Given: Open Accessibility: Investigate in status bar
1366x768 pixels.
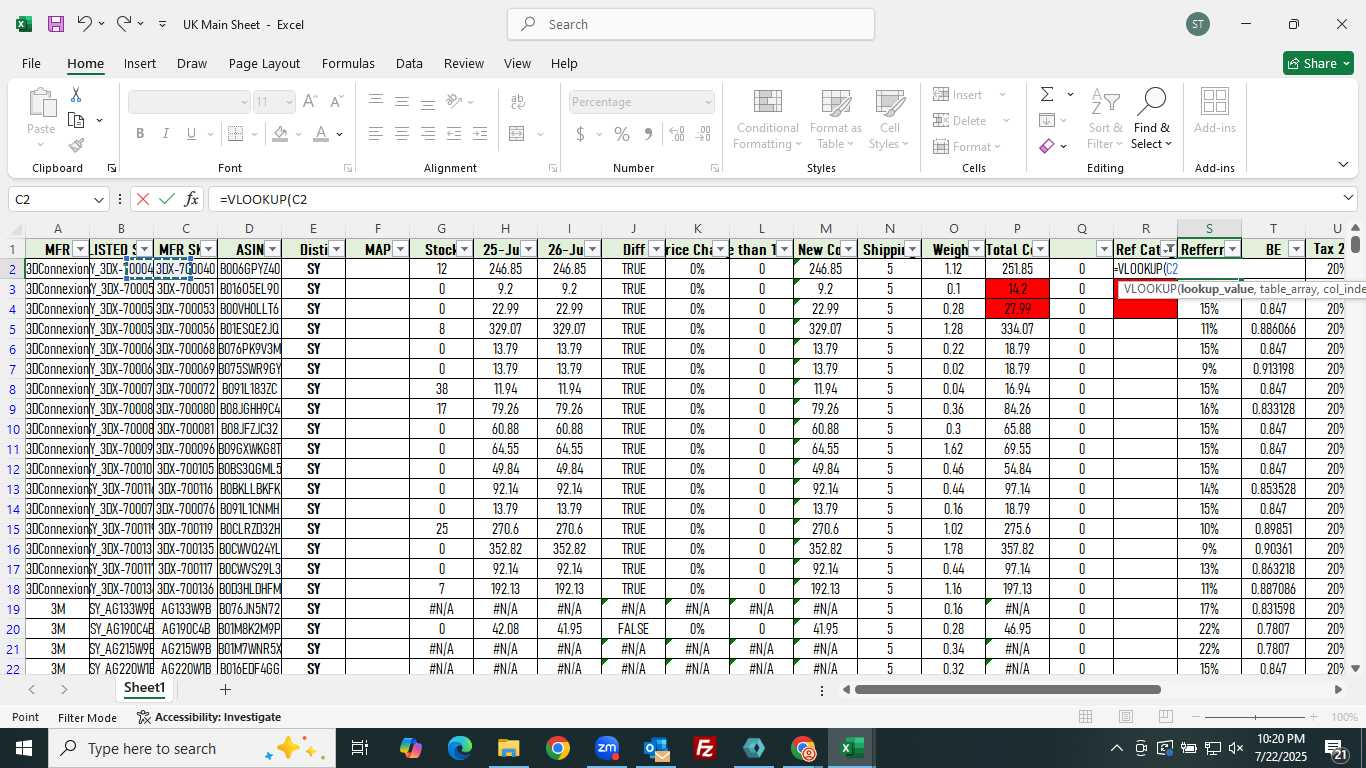Looking at the screenshot, I should click(209, 717).
